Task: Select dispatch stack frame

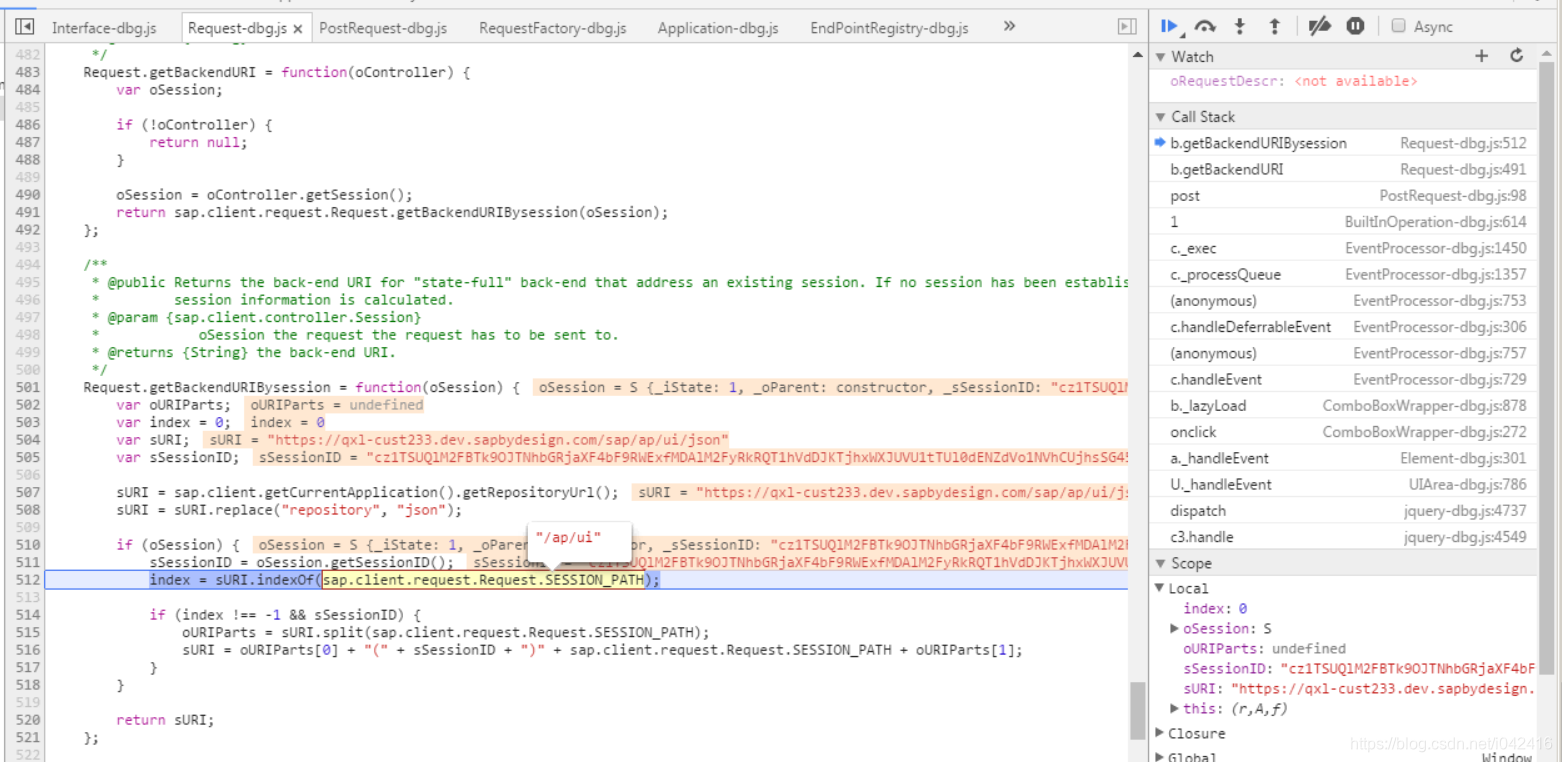Action: [1343, 511]
